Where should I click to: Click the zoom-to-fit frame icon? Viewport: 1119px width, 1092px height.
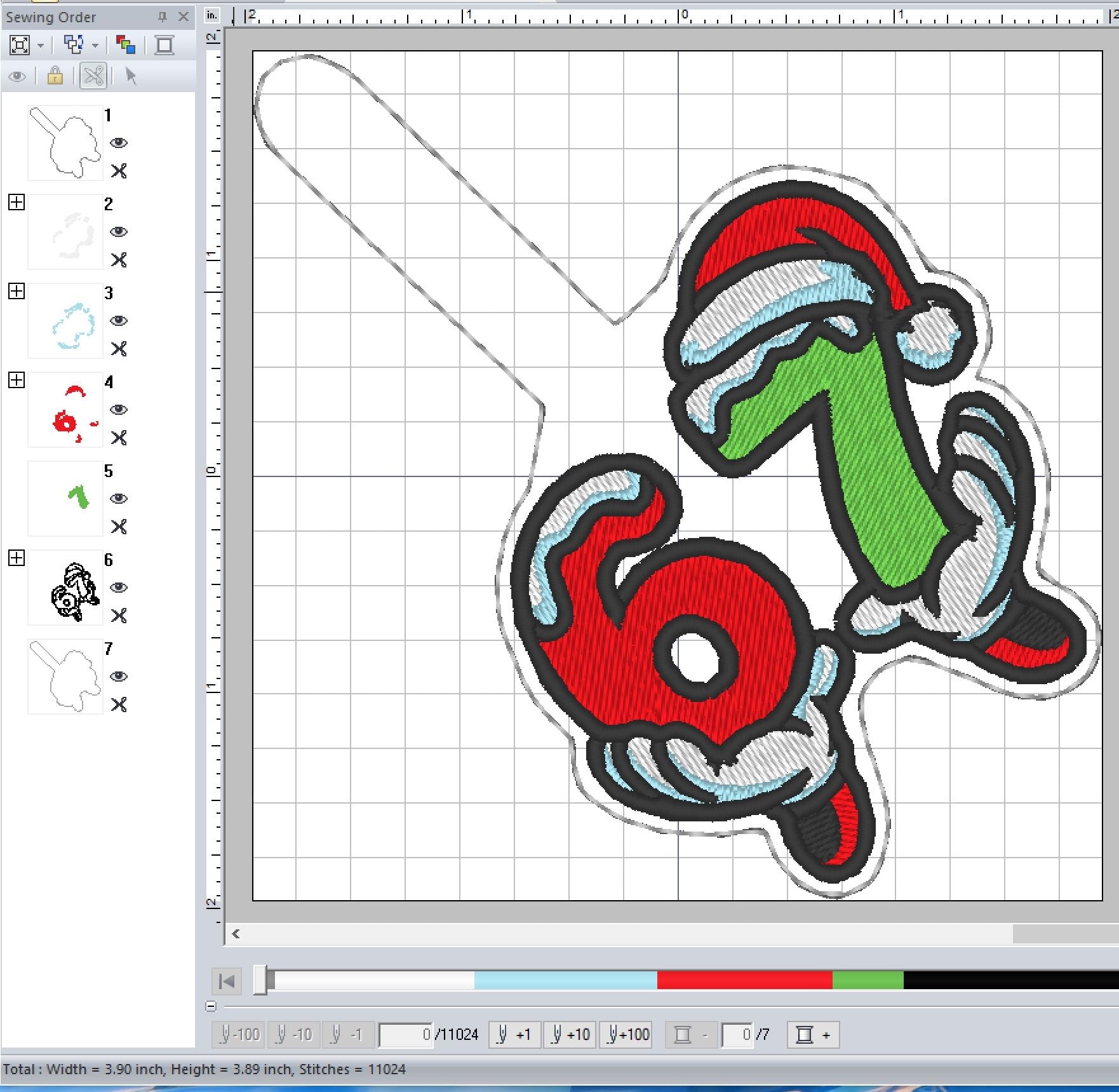(20, 45)
